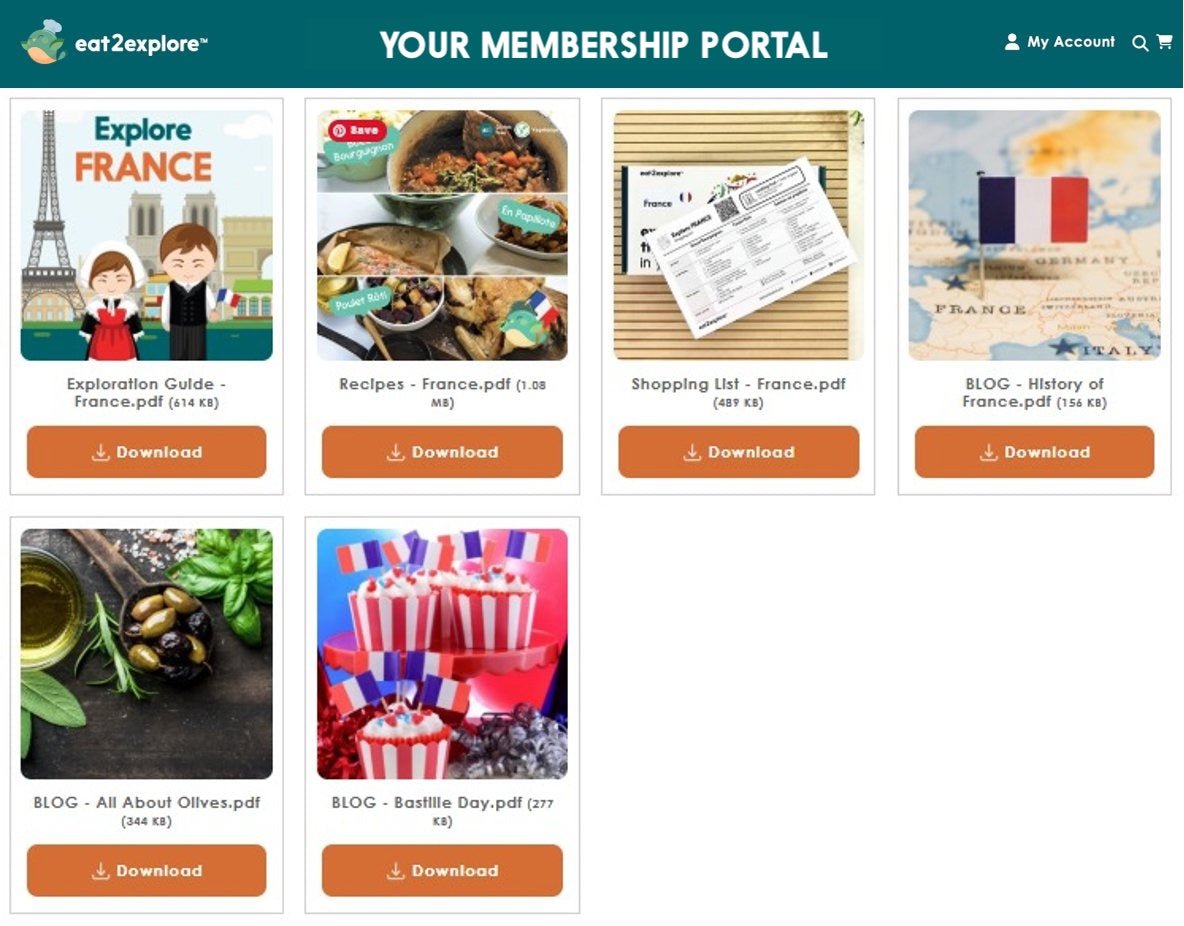Download BLOG - History of France.pdf

coord(1034,452)
